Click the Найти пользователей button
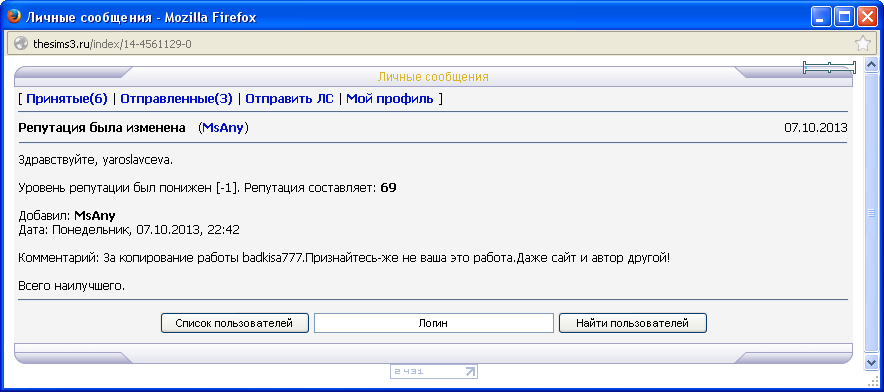884x392 pixels. 633,323
